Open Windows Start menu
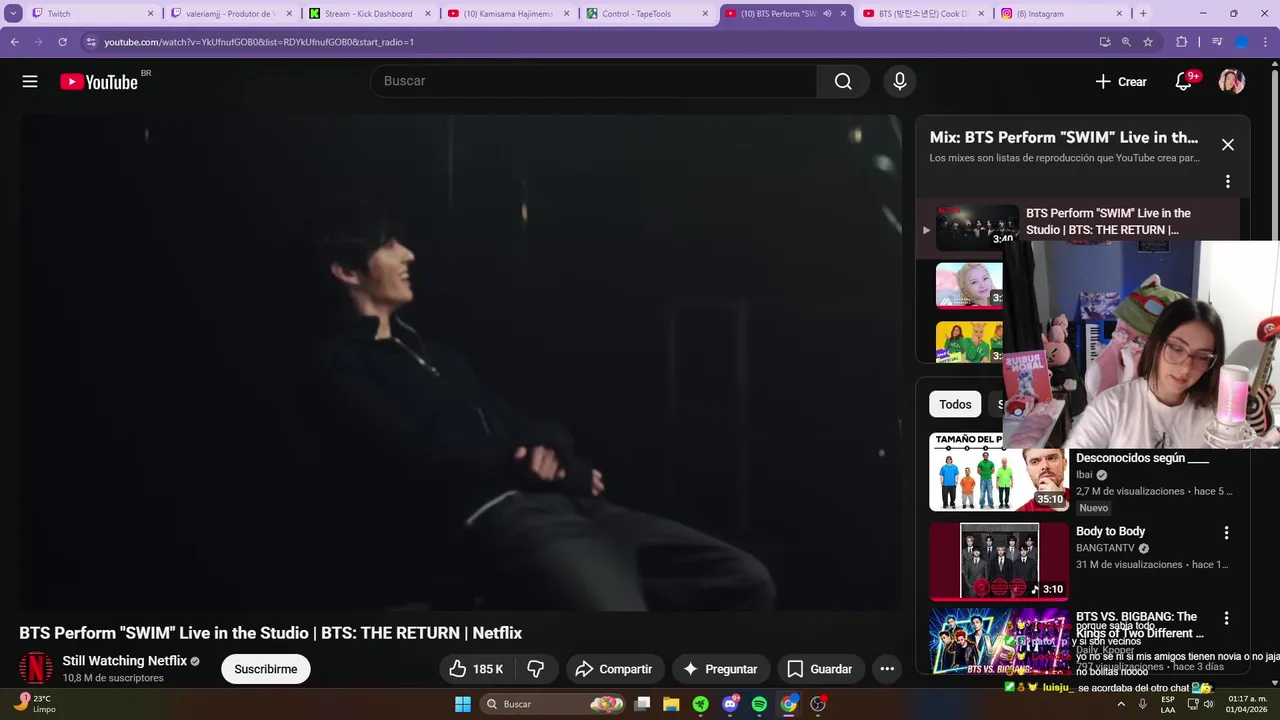The width and height of the screenshot is (1280, 720). tap(463, 704)
